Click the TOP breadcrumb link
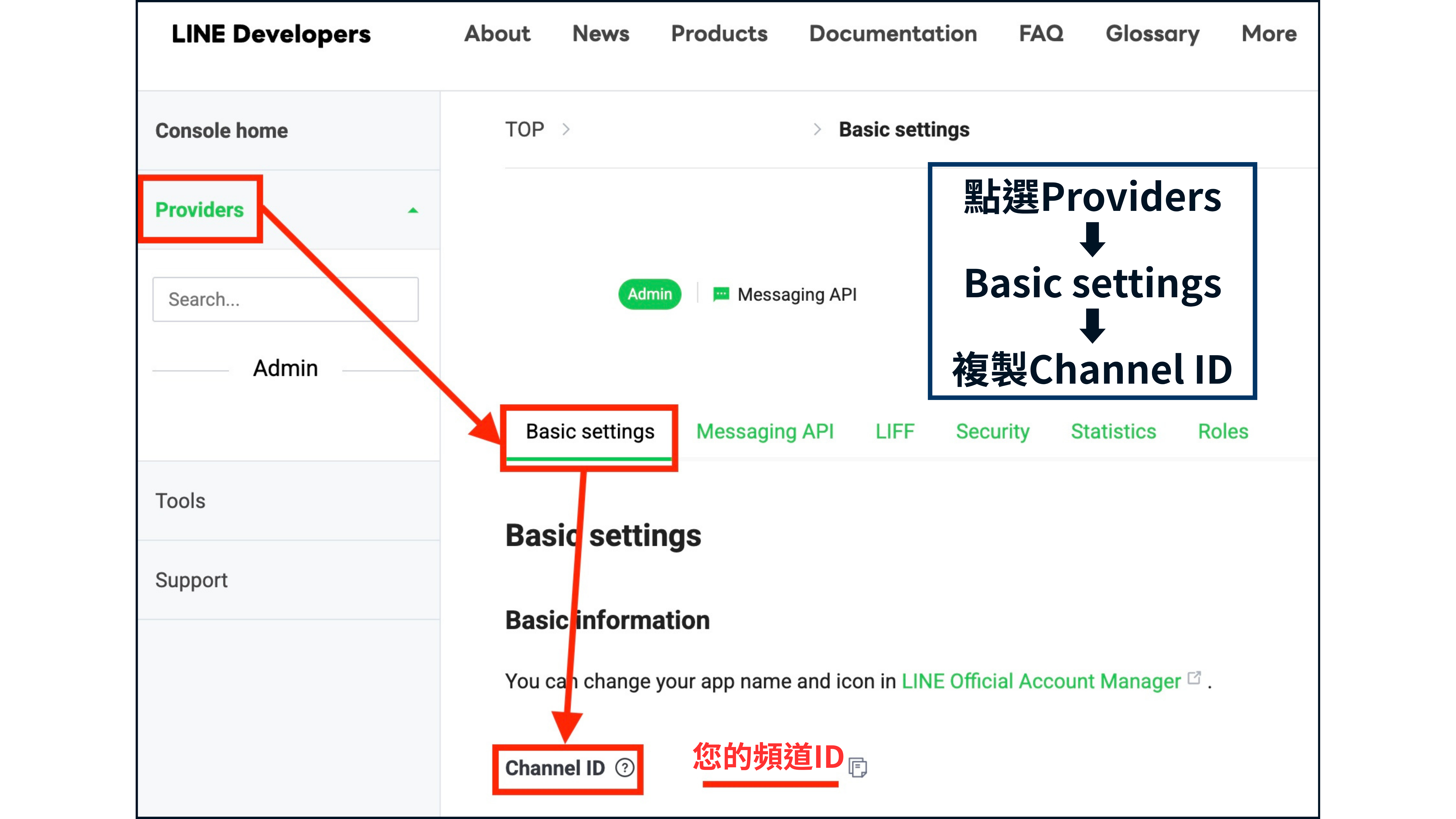This screenshot has height=819, width=1456. 524,129
